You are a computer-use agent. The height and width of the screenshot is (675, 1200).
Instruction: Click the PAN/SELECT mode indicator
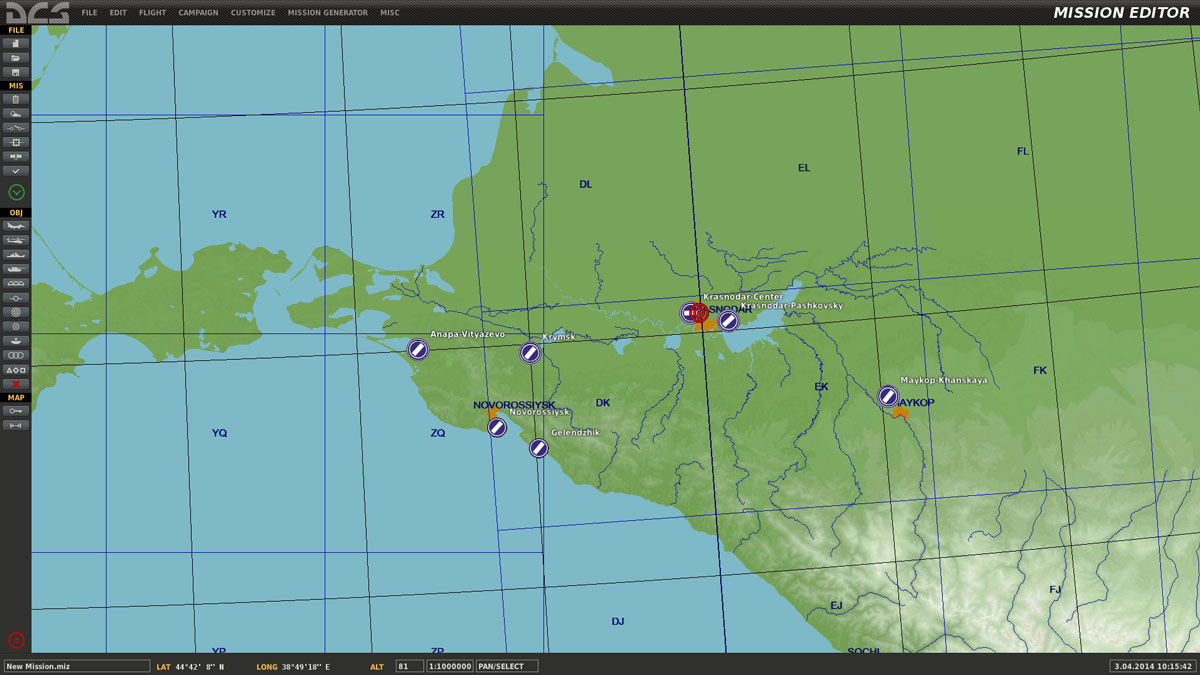click(x=506, y=666)
